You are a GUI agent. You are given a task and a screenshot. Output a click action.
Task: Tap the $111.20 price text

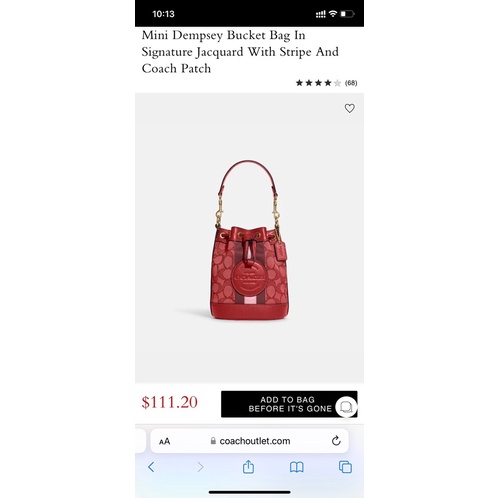170,402
